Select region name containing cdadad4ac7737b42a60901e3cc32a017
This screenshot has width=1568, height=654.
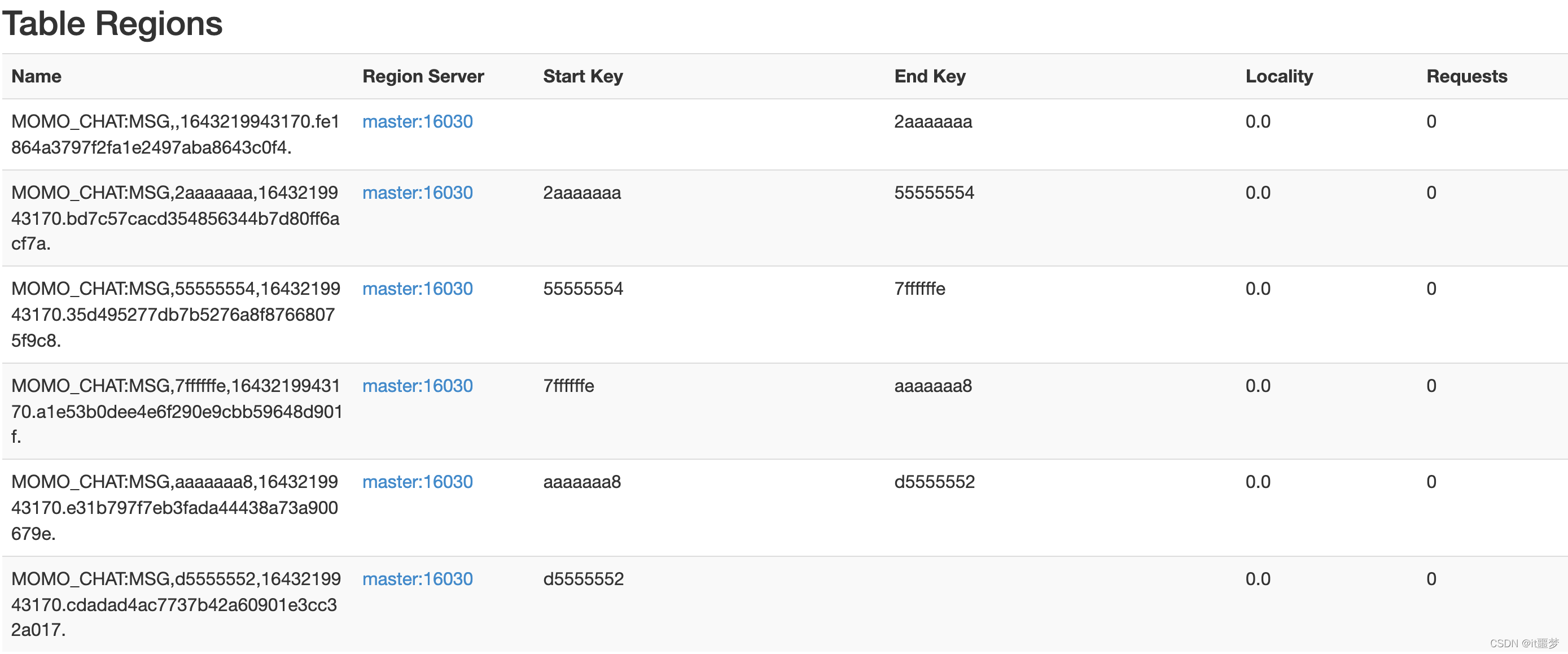tap(176, 604)
